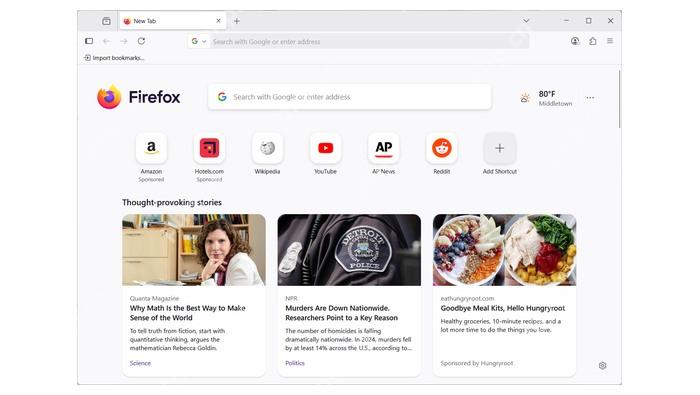Click 'Sponsored by Hungryroot' label
700x395 pixels.
click(477, 363)
